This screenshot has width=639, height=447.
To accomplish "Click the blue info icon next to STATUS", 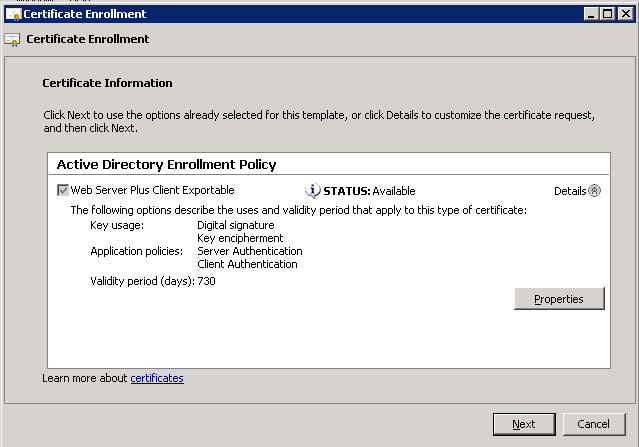I will (313, 190).
